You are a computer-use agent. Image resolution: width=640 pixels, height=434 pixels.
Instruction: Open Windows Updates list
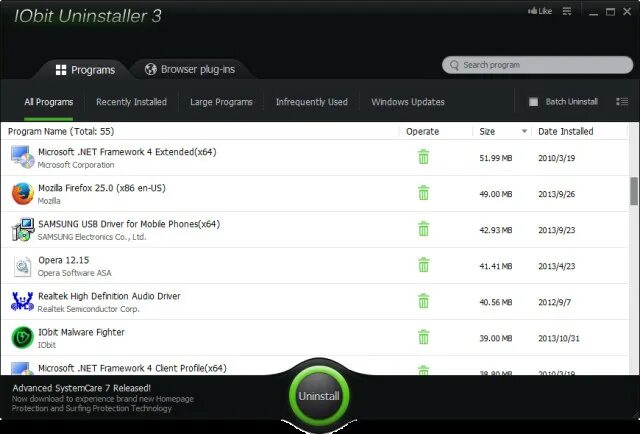coord(408,102)
